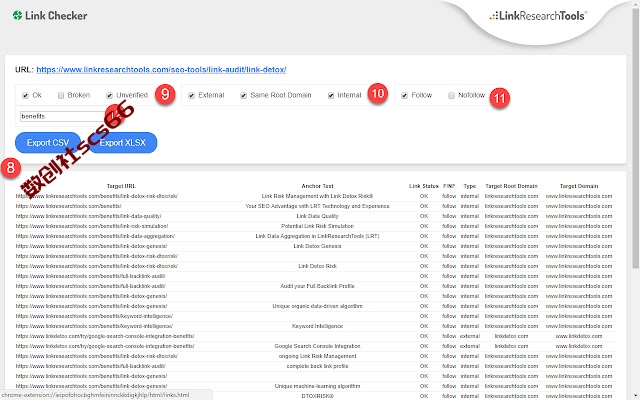640x400 pixels.
Task: Open the benefits/link-data-aggregation/ URL row
Action: [95, 236]
